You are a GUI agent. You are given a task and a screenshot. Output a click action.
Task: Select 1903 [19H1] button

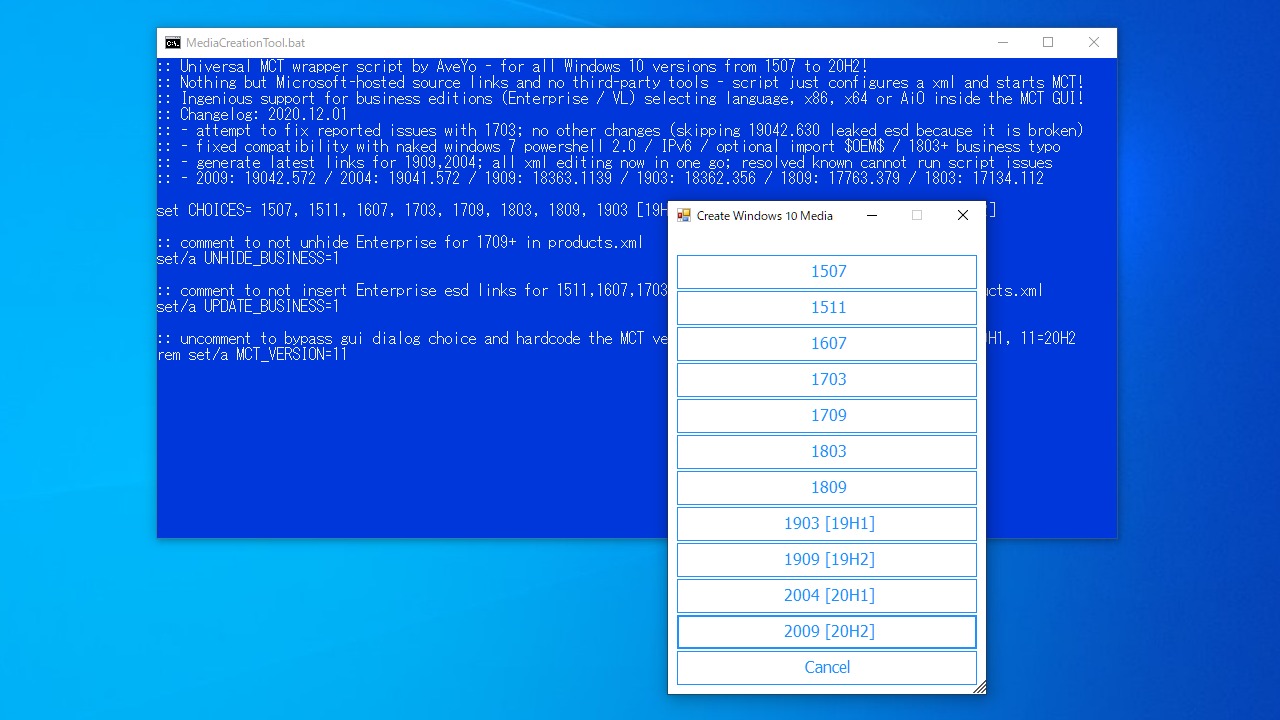point(827,523)
